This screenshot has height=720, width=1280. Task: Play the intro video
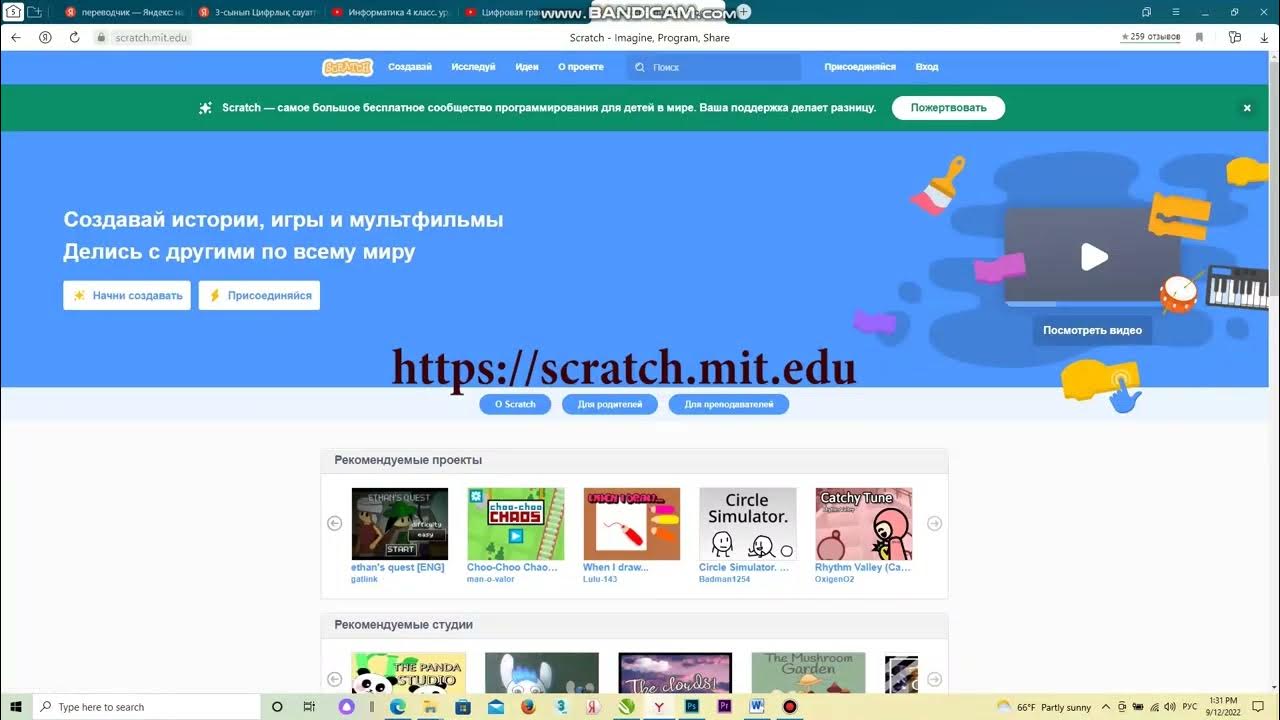click(1094, 257)
